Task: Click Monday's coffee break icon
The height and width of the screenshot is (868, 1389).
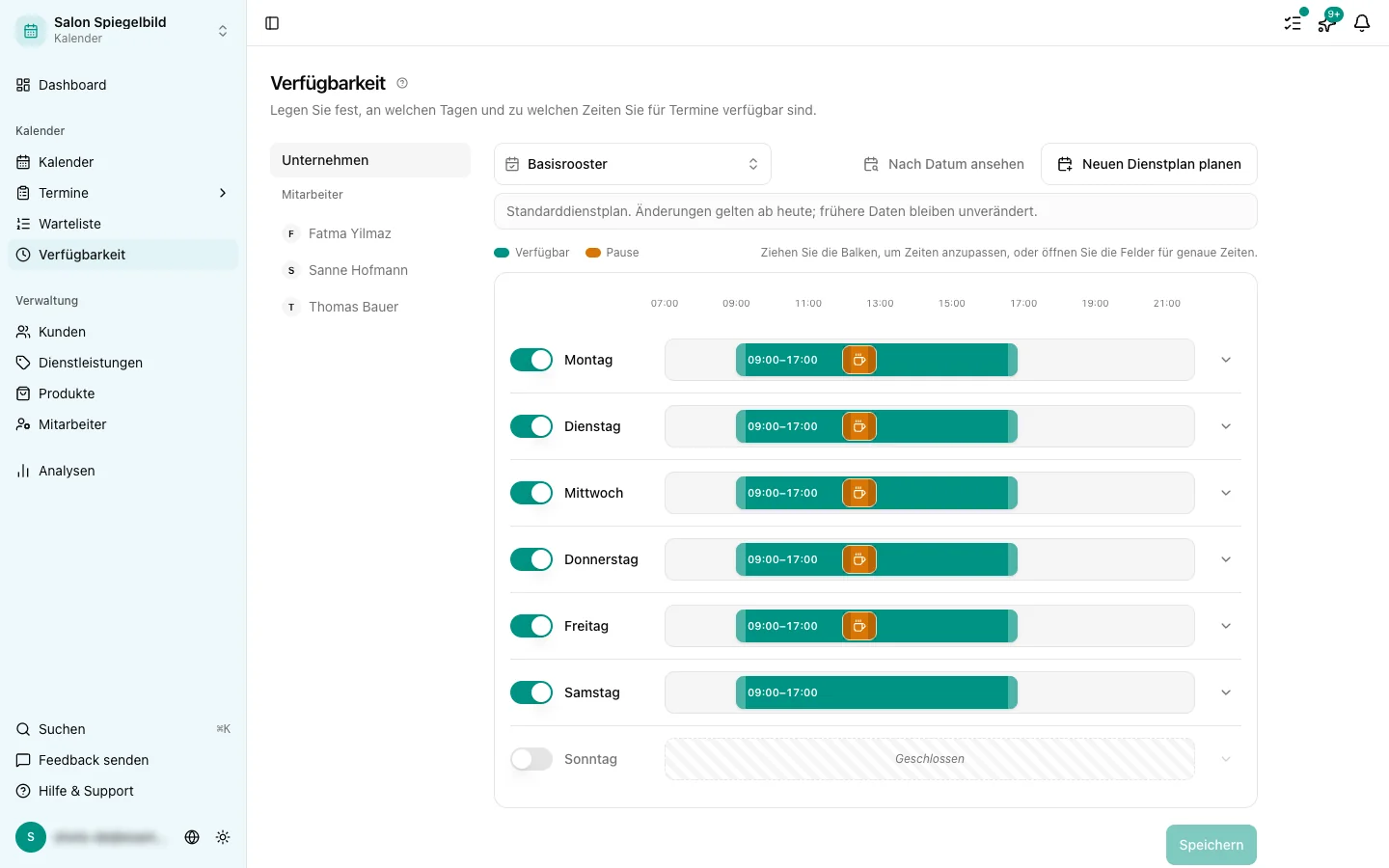Action: 859,360
